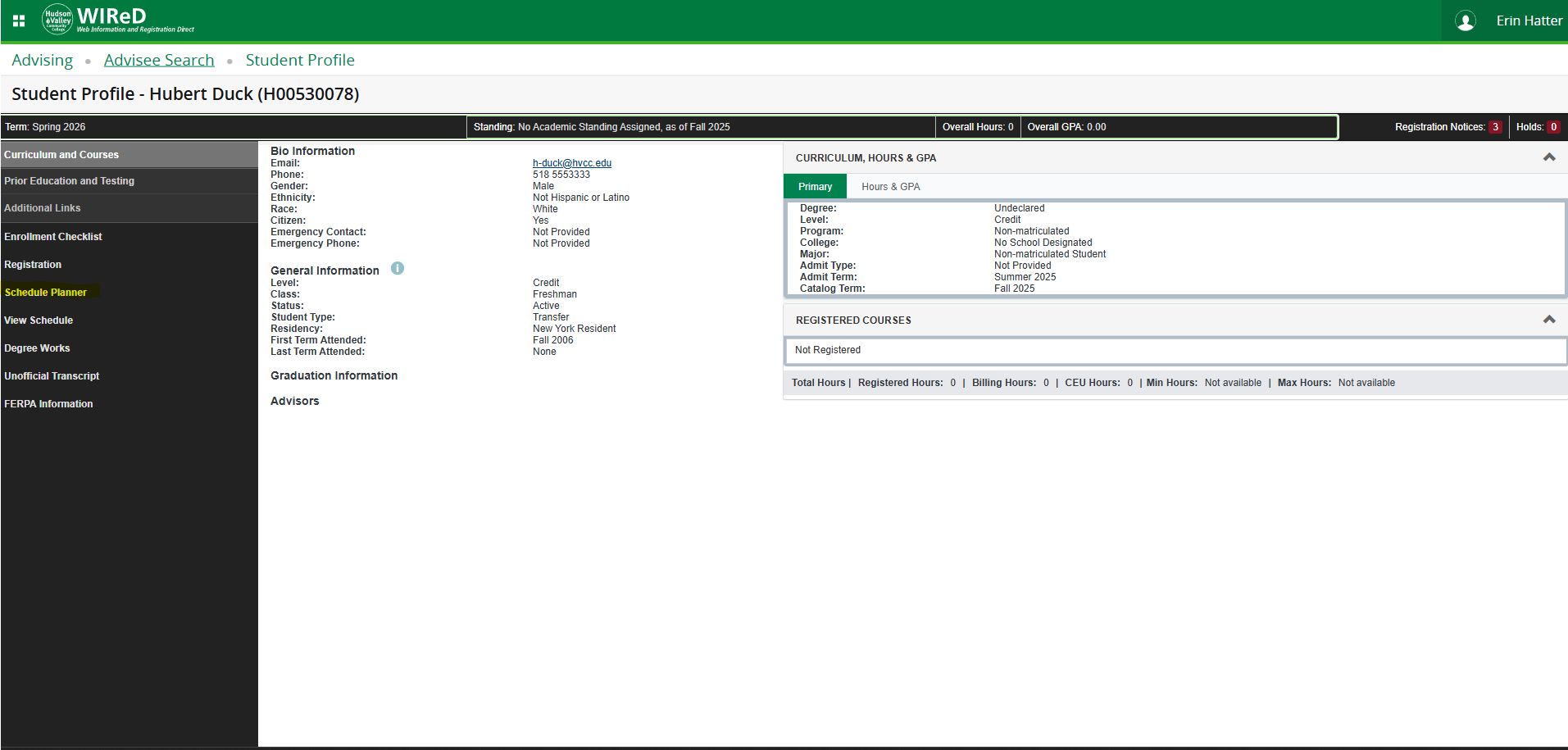Go to Advisee Search breadcrumb link
The image size is (1568, 750).
[x=159, y=60]
